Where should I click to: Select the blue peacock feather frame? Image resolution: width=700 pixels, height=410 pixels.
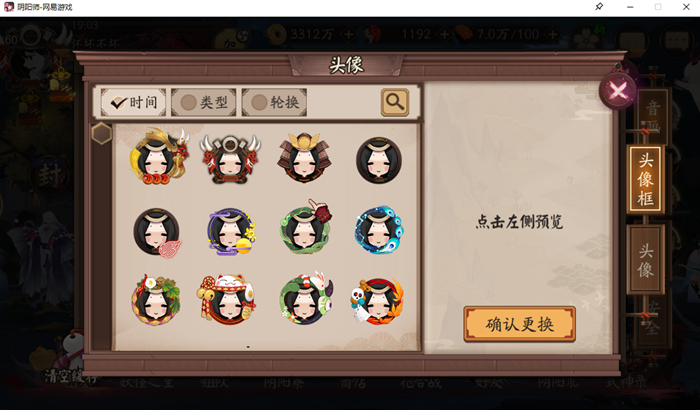(379, 230)
